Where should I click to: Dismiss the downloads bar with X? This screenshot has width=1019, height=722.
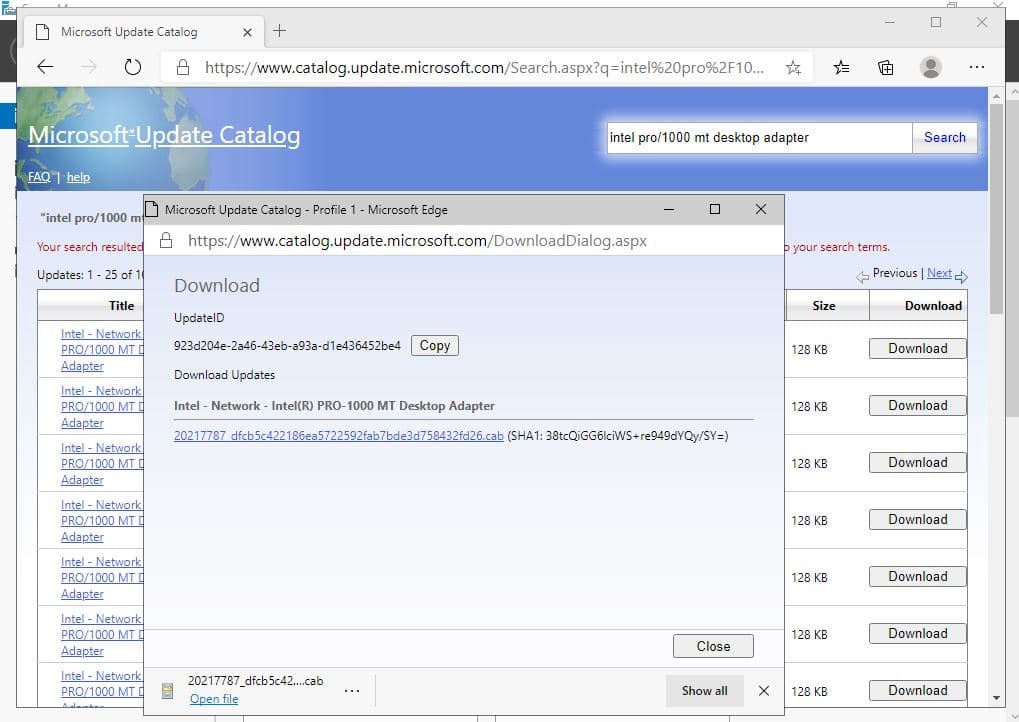(764, 690)
